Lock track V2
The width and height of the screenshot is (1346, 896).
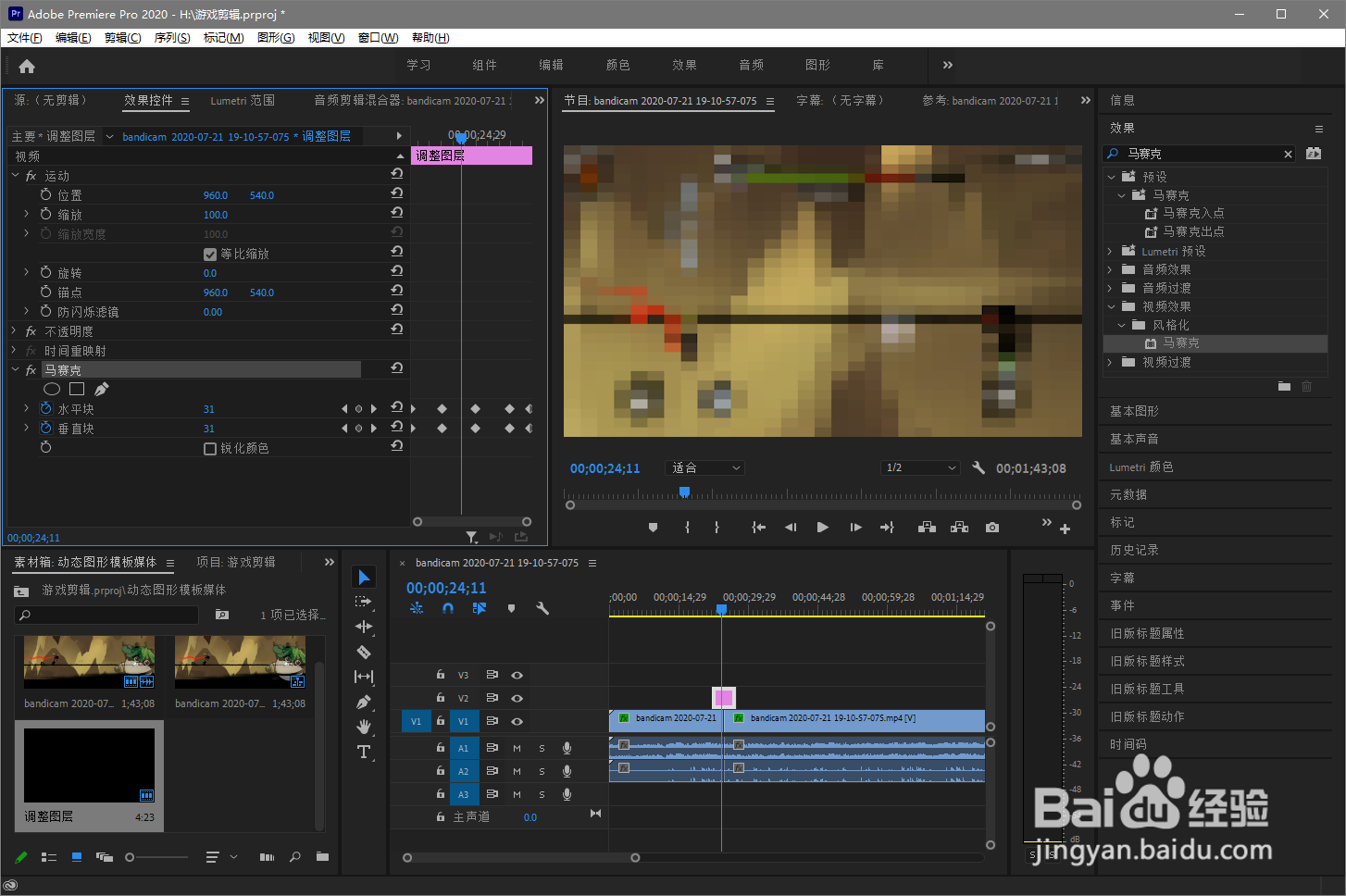pos(441,698)
